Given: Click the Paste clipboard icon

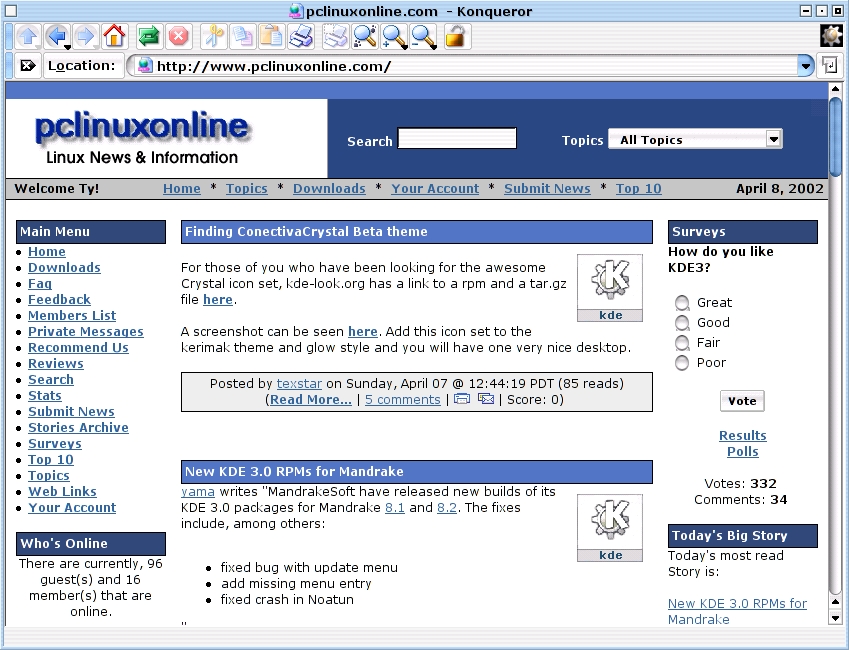Looking at the screenshot, I should click(271, 37).
